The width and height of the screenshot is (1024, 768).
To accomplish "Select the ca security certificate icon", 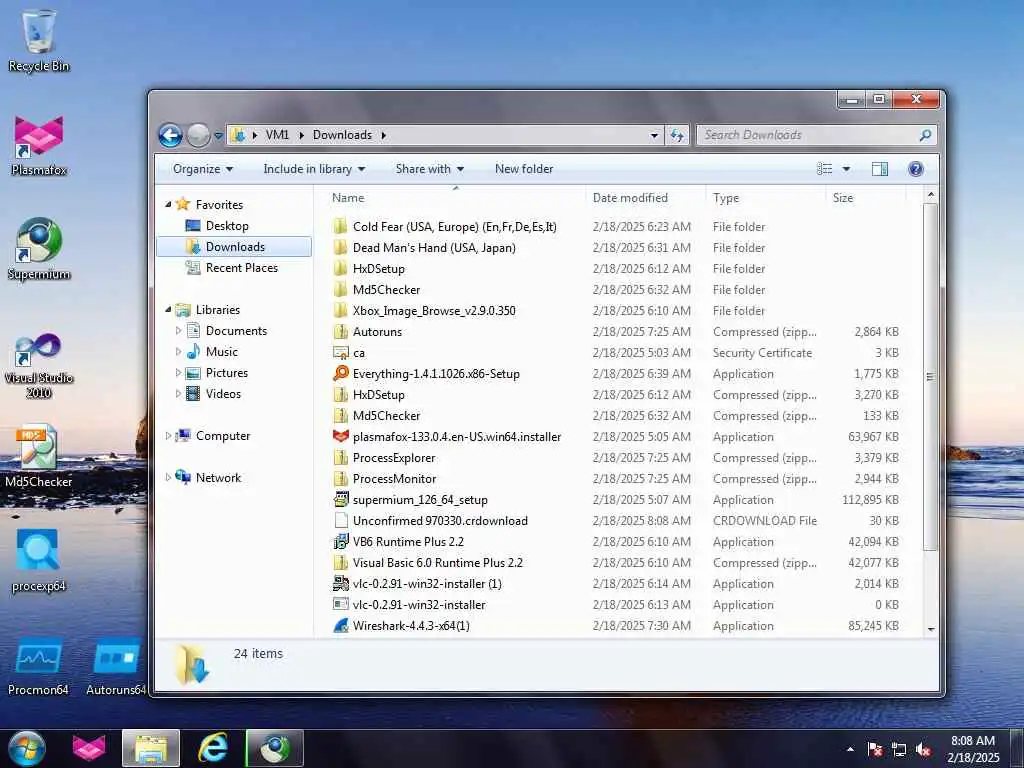I will point(340,353).
